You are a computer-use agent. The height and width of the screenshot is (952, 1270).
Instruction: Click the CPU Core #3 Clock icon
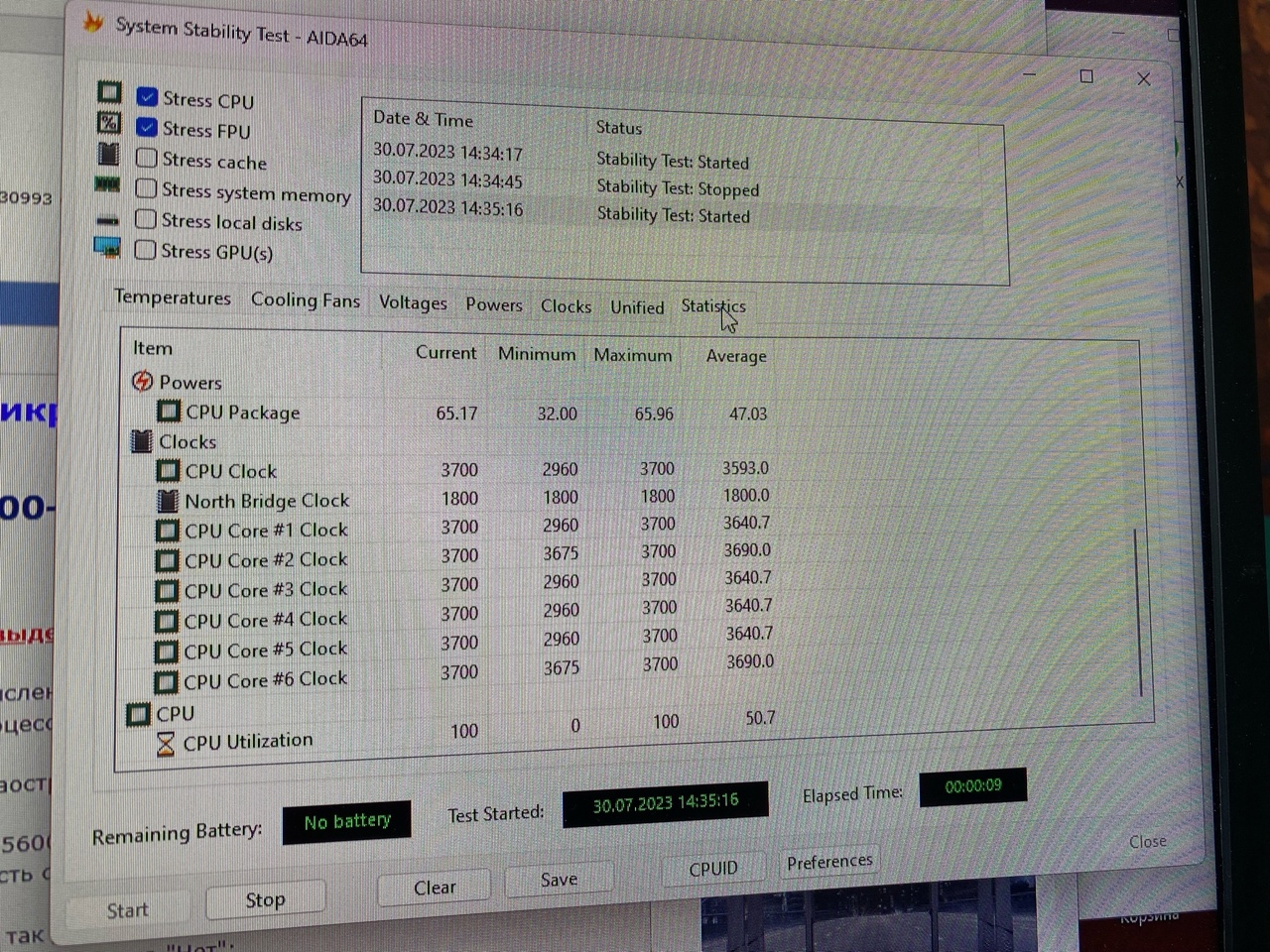click(x=168, y=591)
